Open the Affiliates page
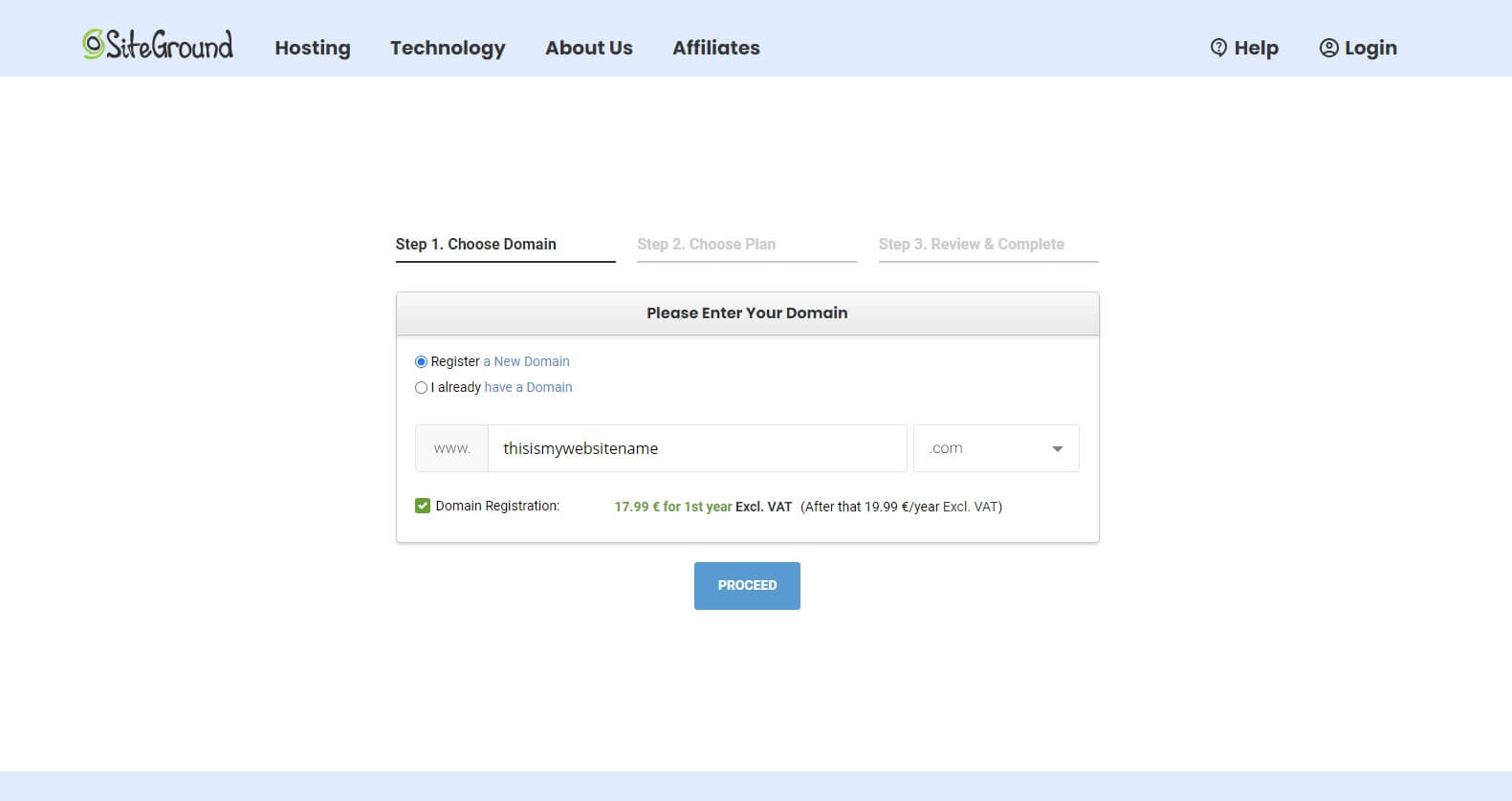Screen dimensions: 1512x801 pyautogui.click(x=716, y=48)
